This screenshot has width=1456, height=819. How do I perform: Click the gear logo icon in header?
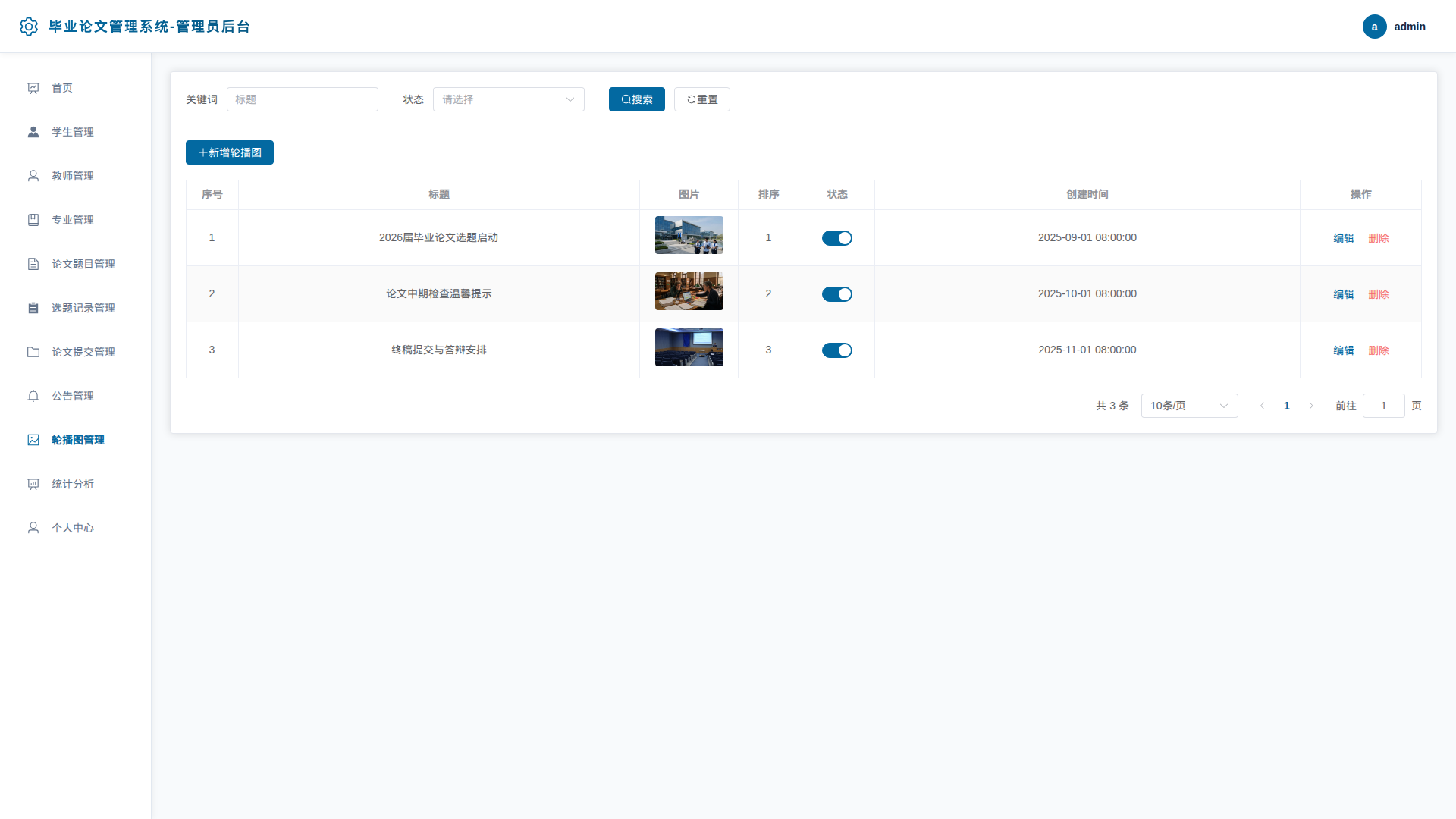pyautogui.click(x=29, y=27)
